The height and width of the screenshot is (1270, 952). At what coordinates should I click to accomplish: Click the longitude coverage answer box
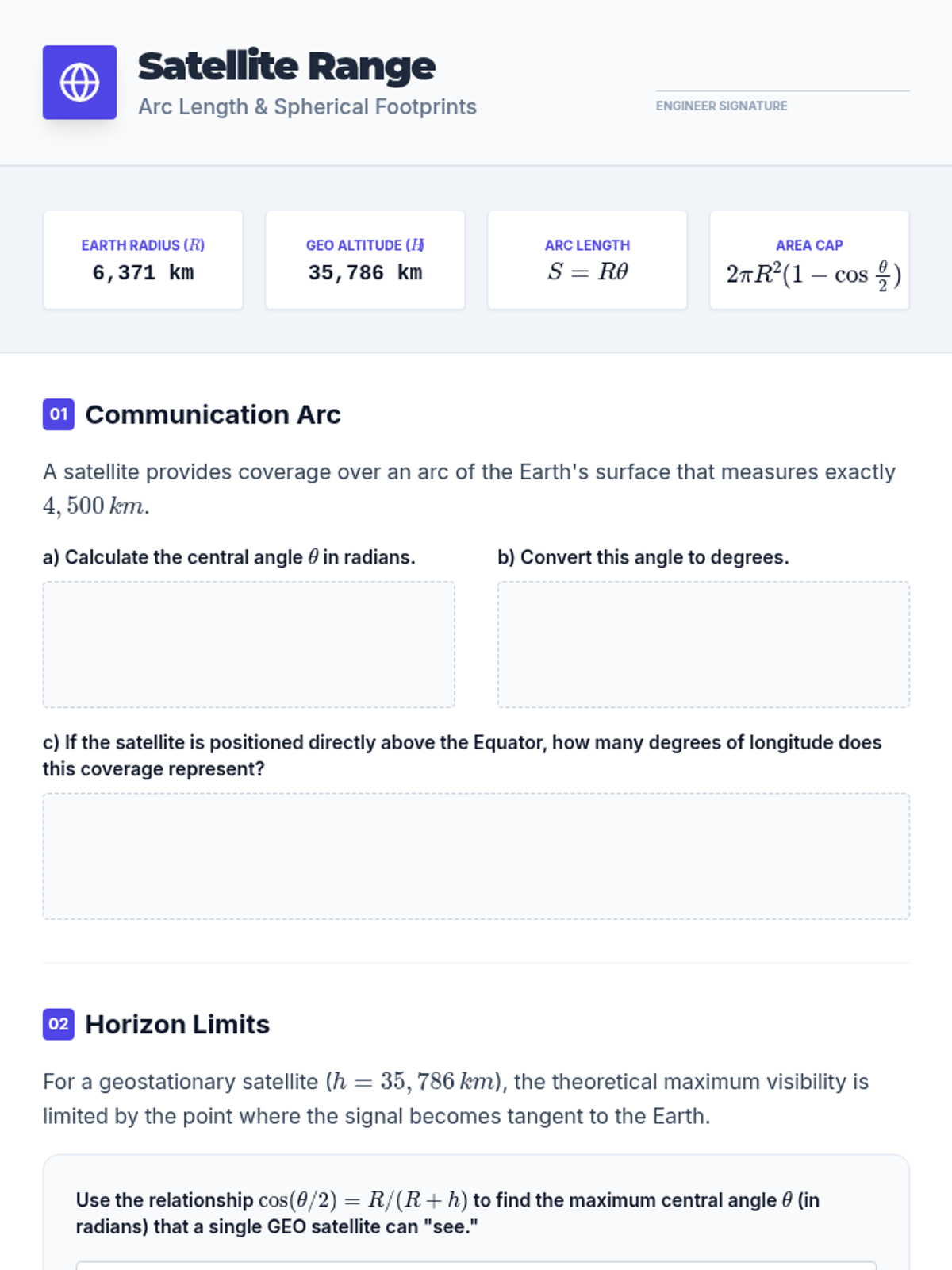pyautogui.click(x=476, y=856)
